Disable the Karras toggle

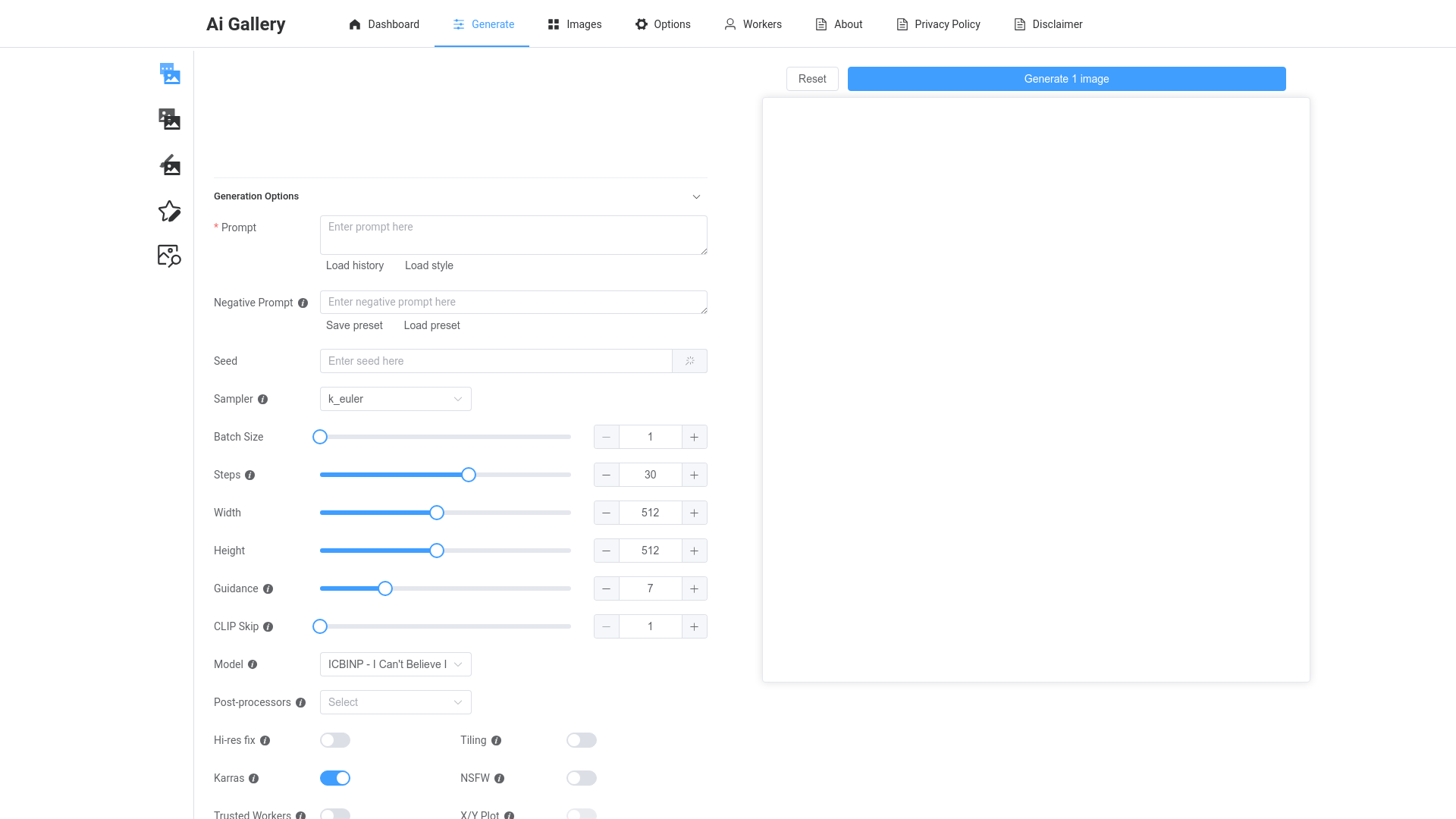335,778
